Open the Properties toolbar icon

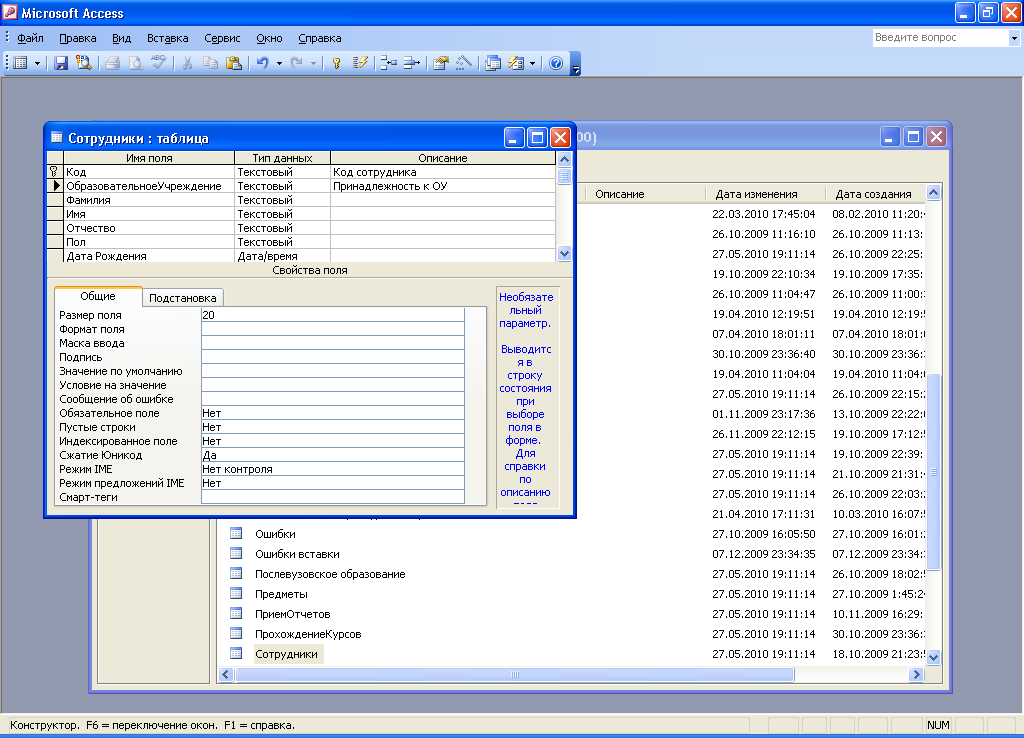pyautogui.click(x=441, y=63)
